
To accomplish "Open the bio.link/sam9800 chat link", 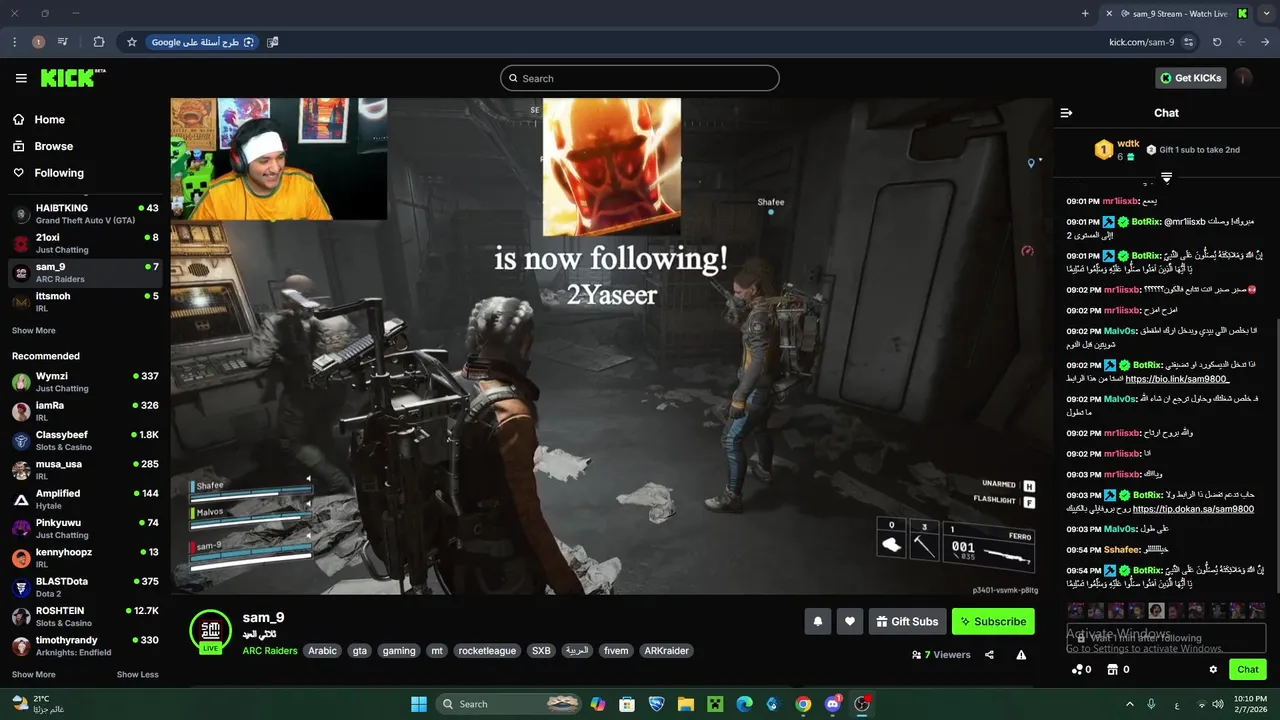I will pyautogui.click(x=1177, y=379).
